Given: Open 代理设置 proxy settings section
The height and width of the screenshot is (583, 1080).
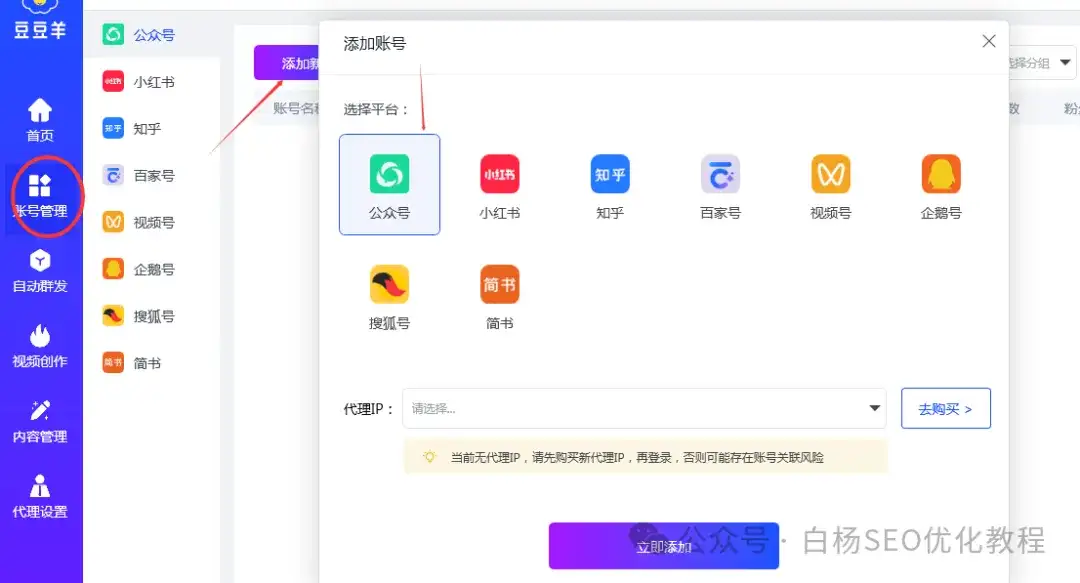Looking at the screenshot, I should point(40,496).
